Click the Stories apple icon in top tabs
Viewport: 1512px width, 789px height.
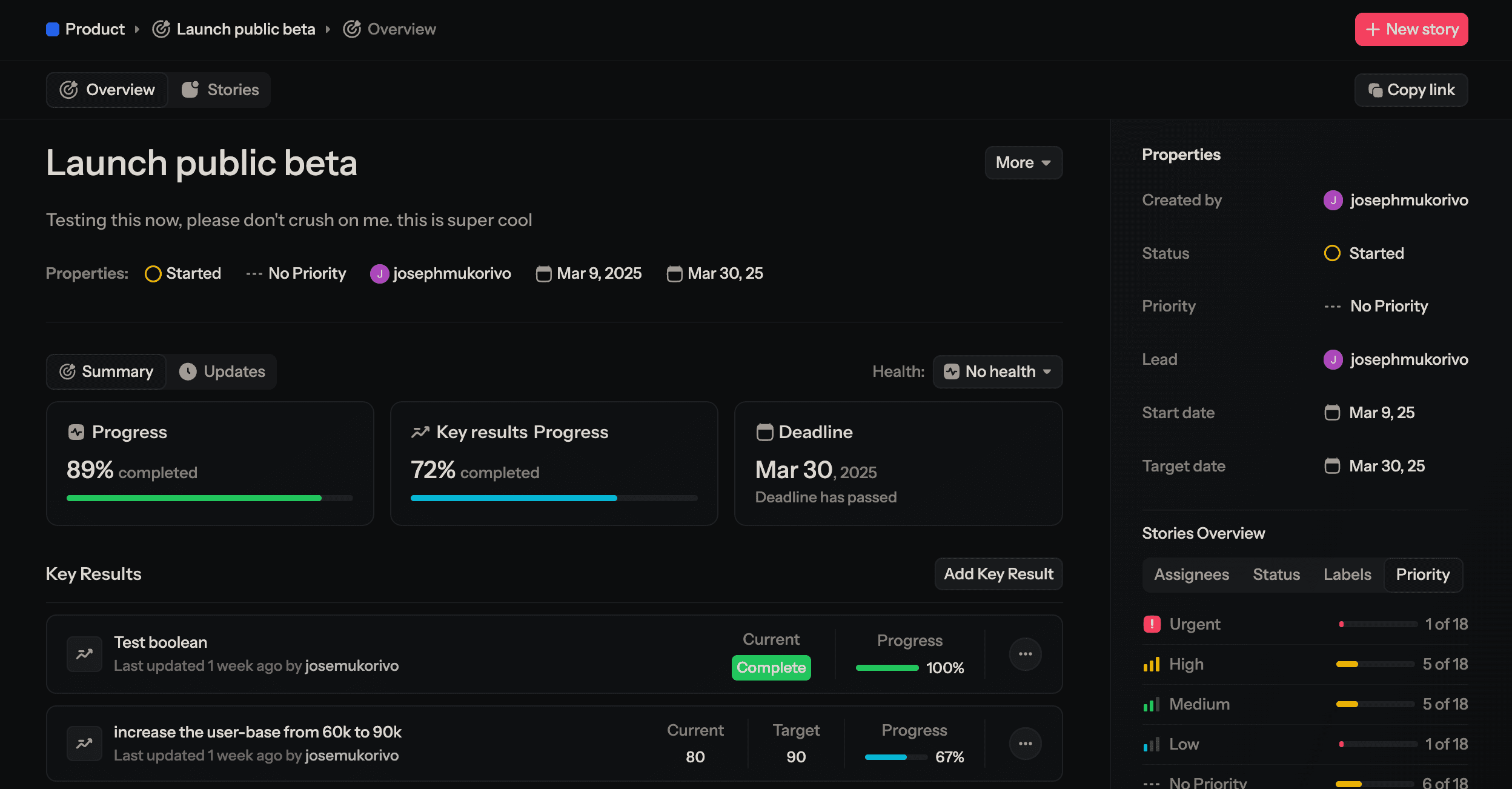point(190,89)
